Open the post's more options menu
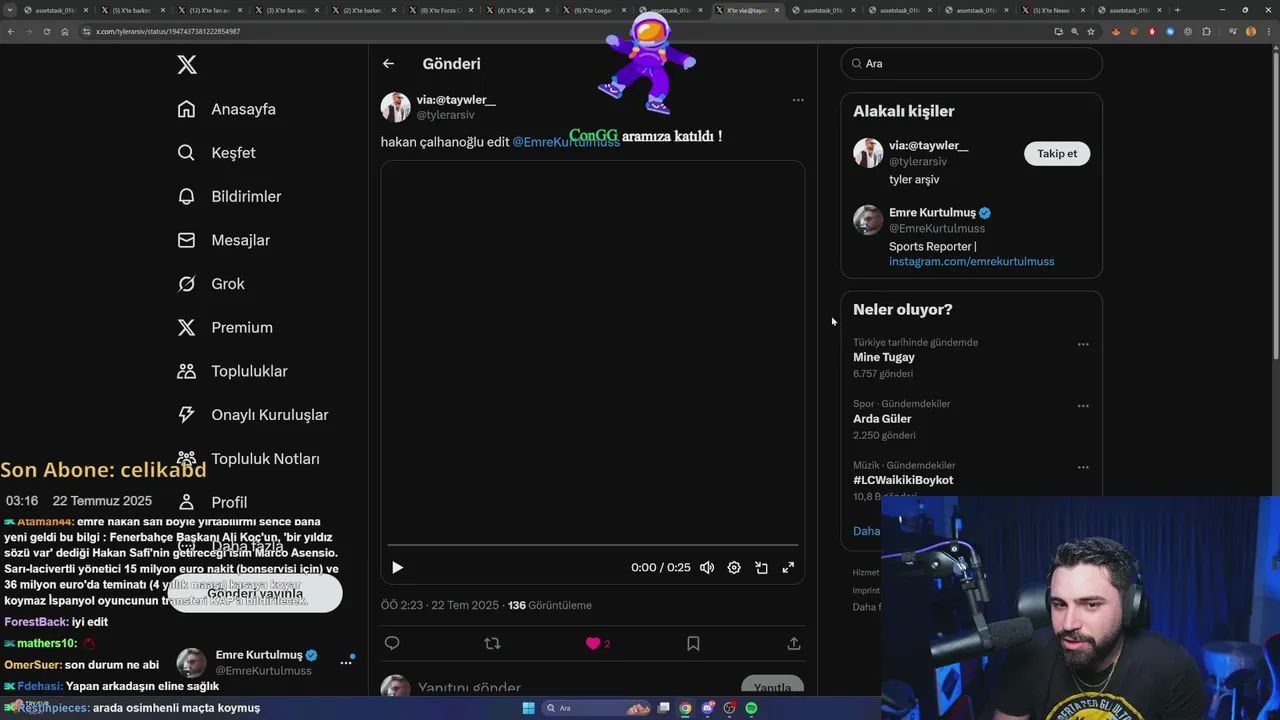The image size is (1280, 720). pos(798,100)
